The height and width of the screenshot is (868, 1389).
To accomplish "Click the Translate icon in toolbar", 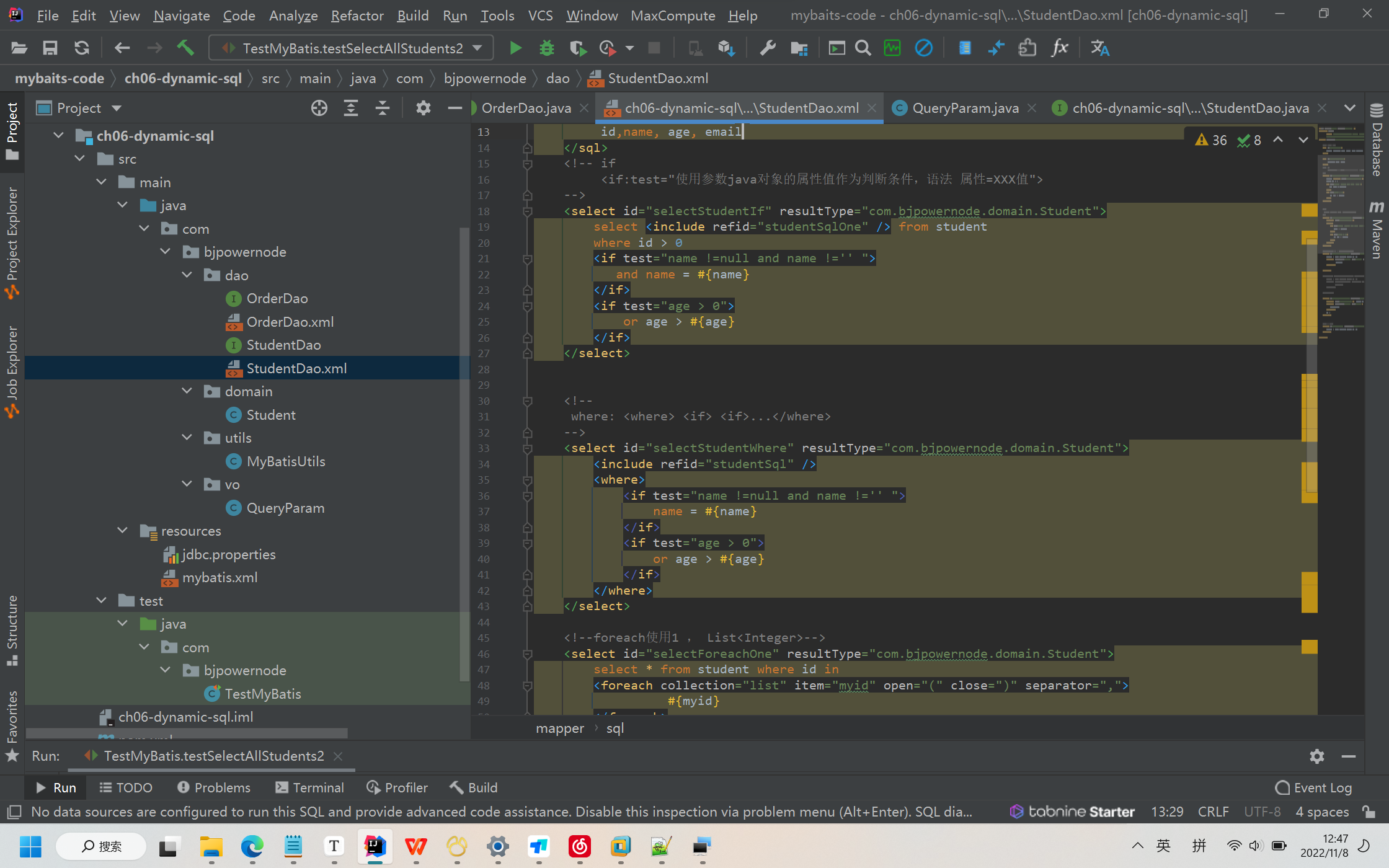I will pyautogui.click(x=1099, y=48).
